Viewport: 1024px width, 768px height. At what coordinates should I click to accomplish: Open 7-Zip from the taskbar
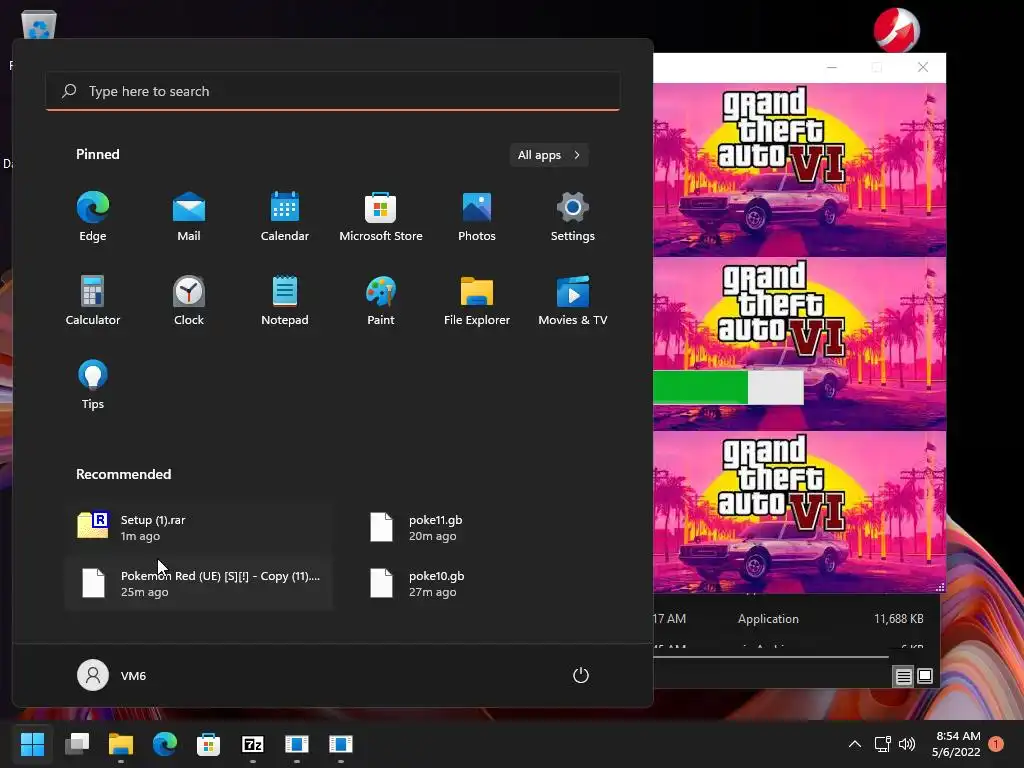[x=253, y=744]
